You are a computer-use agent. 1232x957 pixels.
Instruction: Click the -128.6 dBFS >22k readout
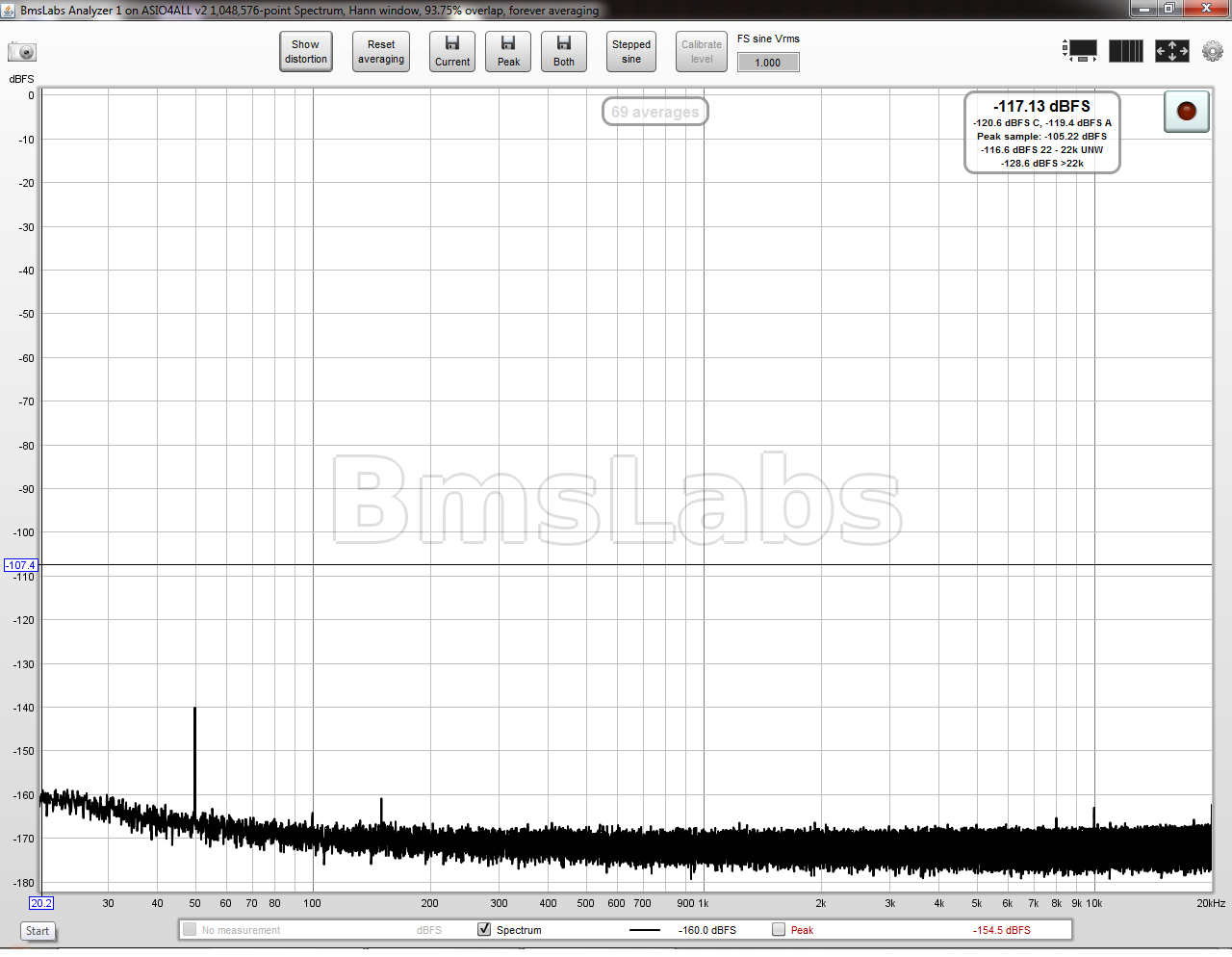click(x=1042, y=164)
